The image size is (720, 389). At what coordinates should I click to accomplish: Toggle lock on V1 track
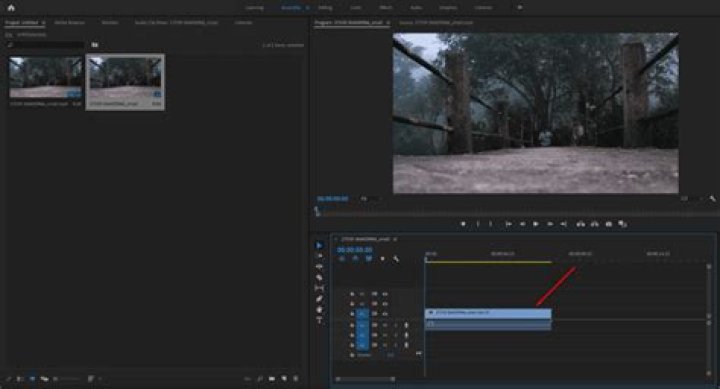pyautogui.click(x=352, y=314)
